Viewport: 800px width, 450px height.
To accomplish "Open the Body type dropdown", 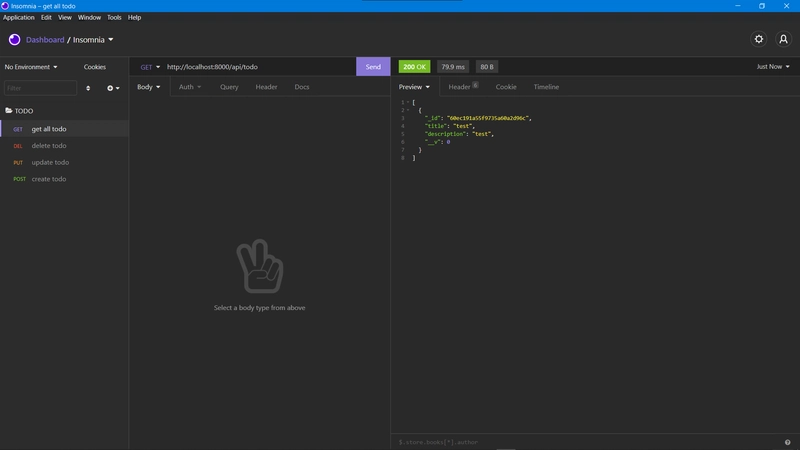I will point(148,87).
